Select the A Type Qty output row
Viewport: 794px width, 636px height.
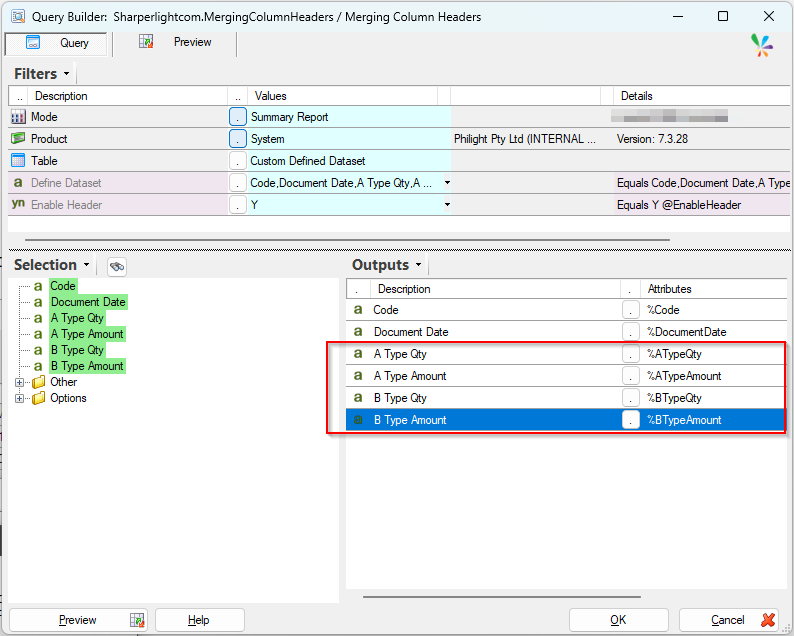point(566,354)
